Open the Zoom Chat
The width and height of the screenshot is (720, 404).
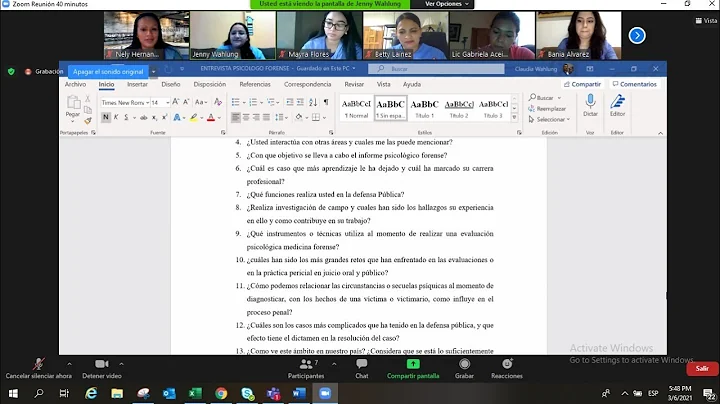[x=361, y=369]
